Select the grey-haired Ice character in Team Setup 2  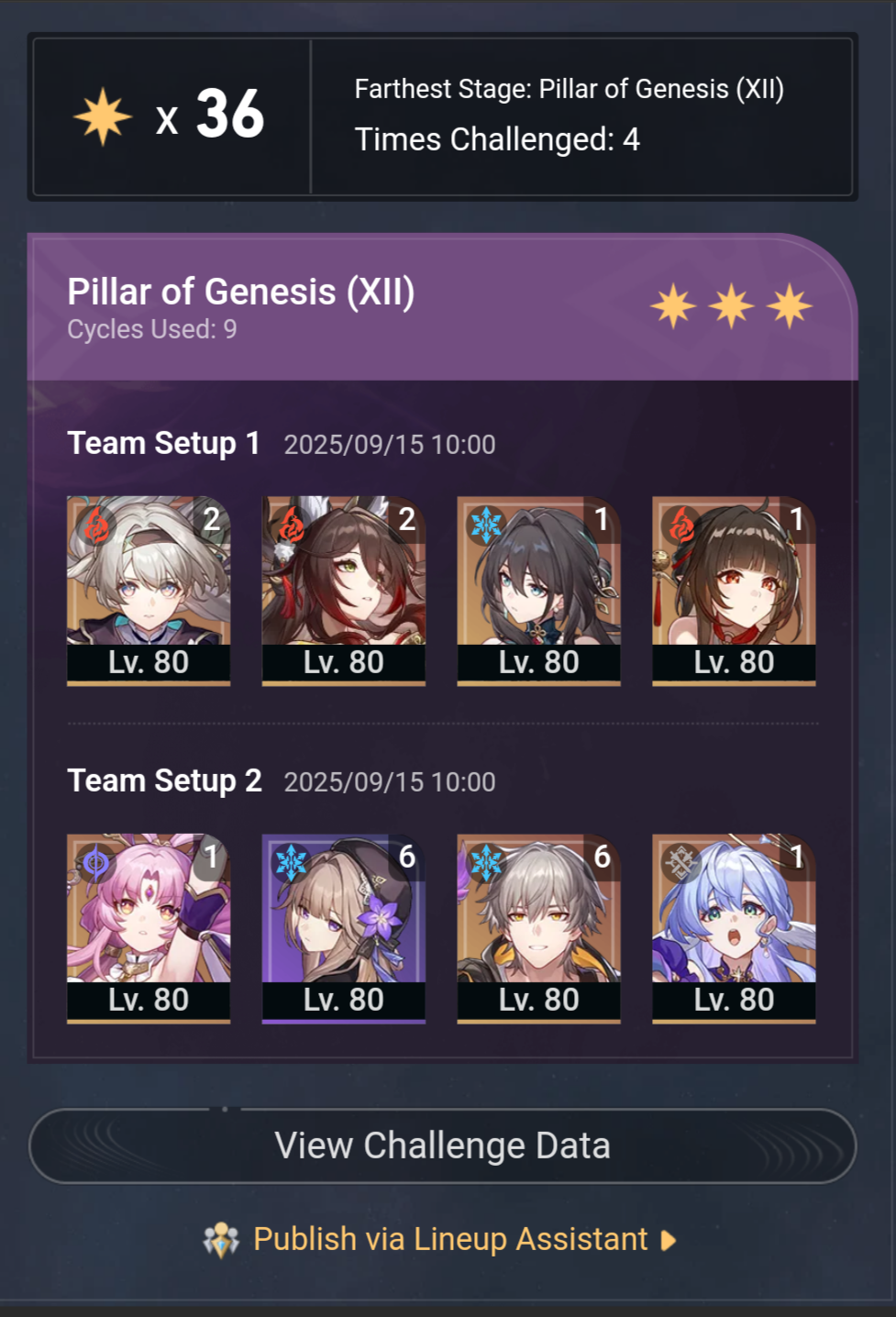tap(539, 928)
